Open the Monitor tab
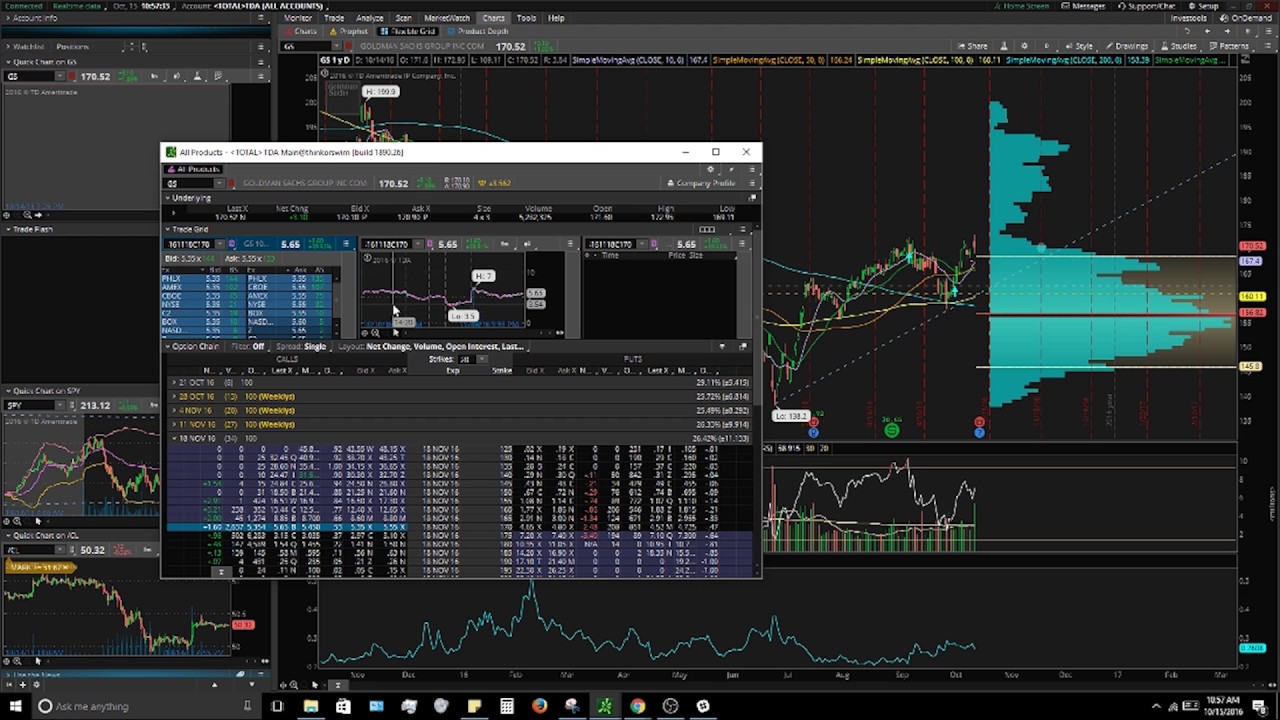 coord(297,18)
